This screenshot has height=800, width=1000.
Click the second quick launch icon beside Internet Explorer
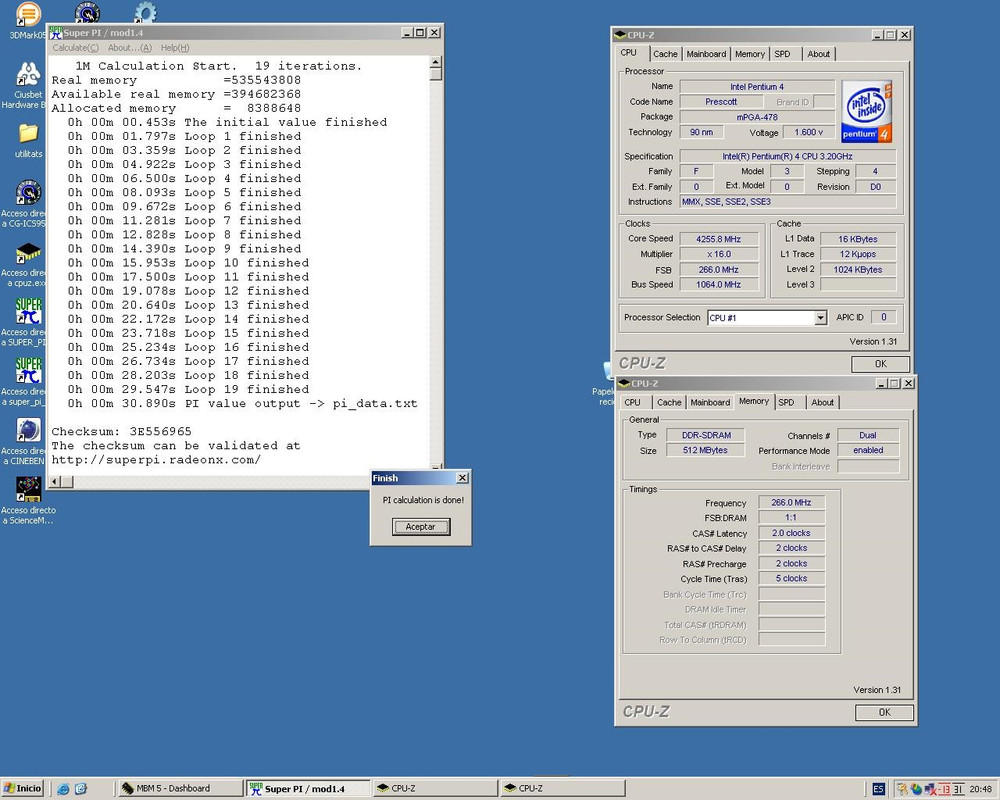coord(80,789)
